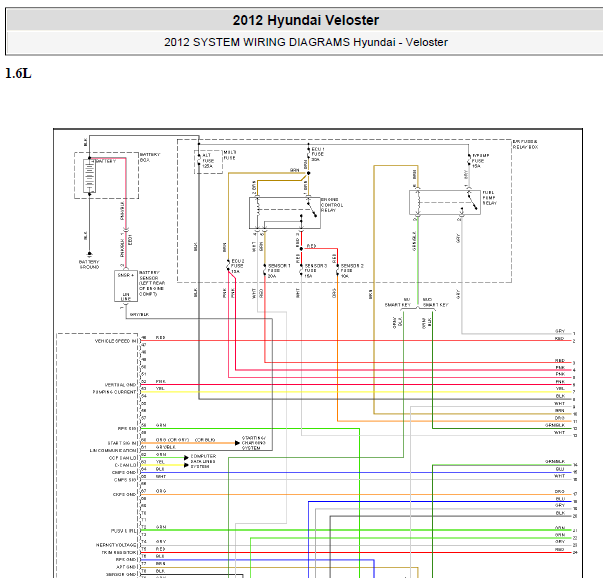Click the '1.6L' engine heading
This screenshot has height=578, width=603.
click(18, 73)
